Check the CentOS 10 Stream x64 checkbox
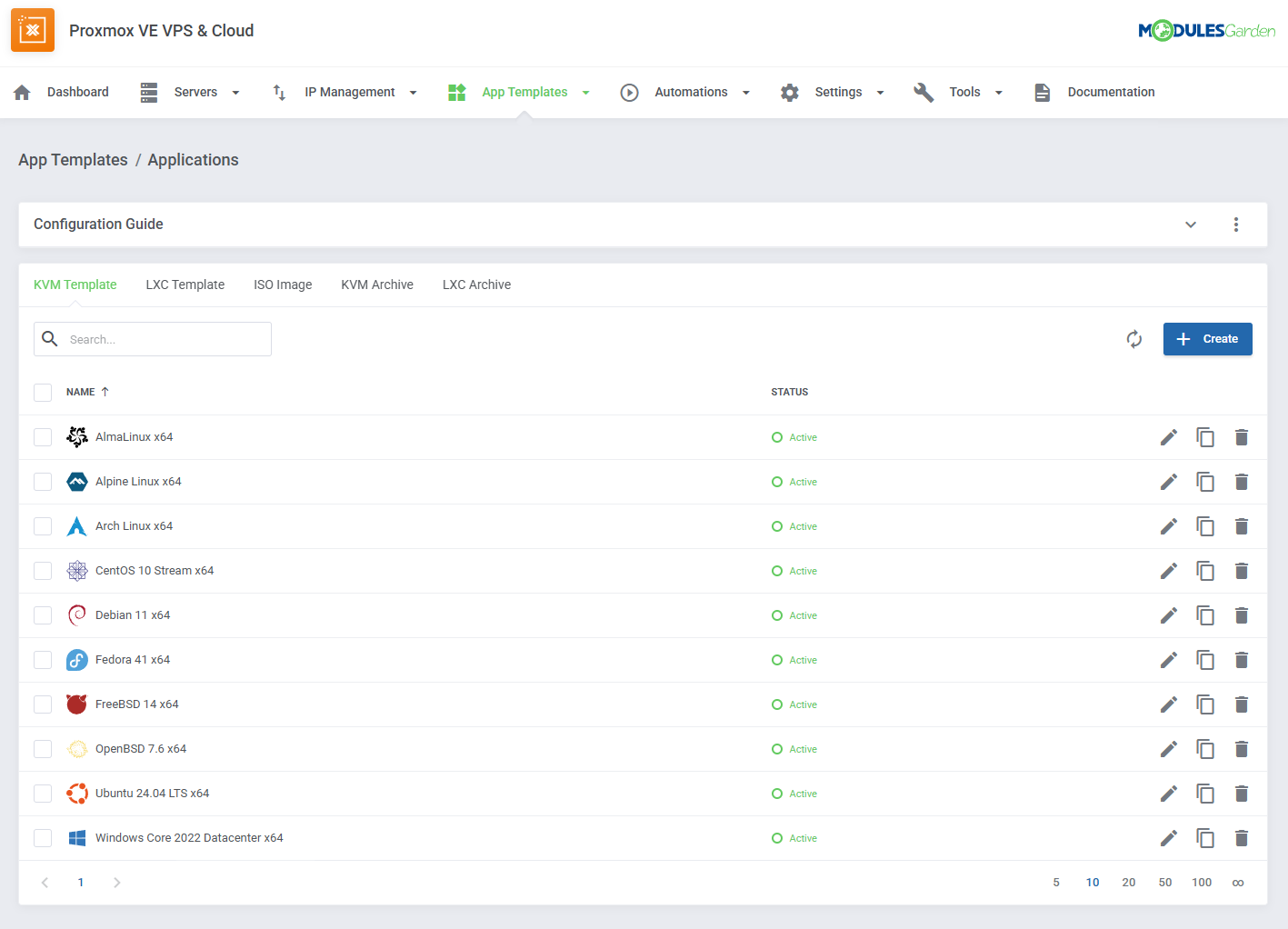 43,571
